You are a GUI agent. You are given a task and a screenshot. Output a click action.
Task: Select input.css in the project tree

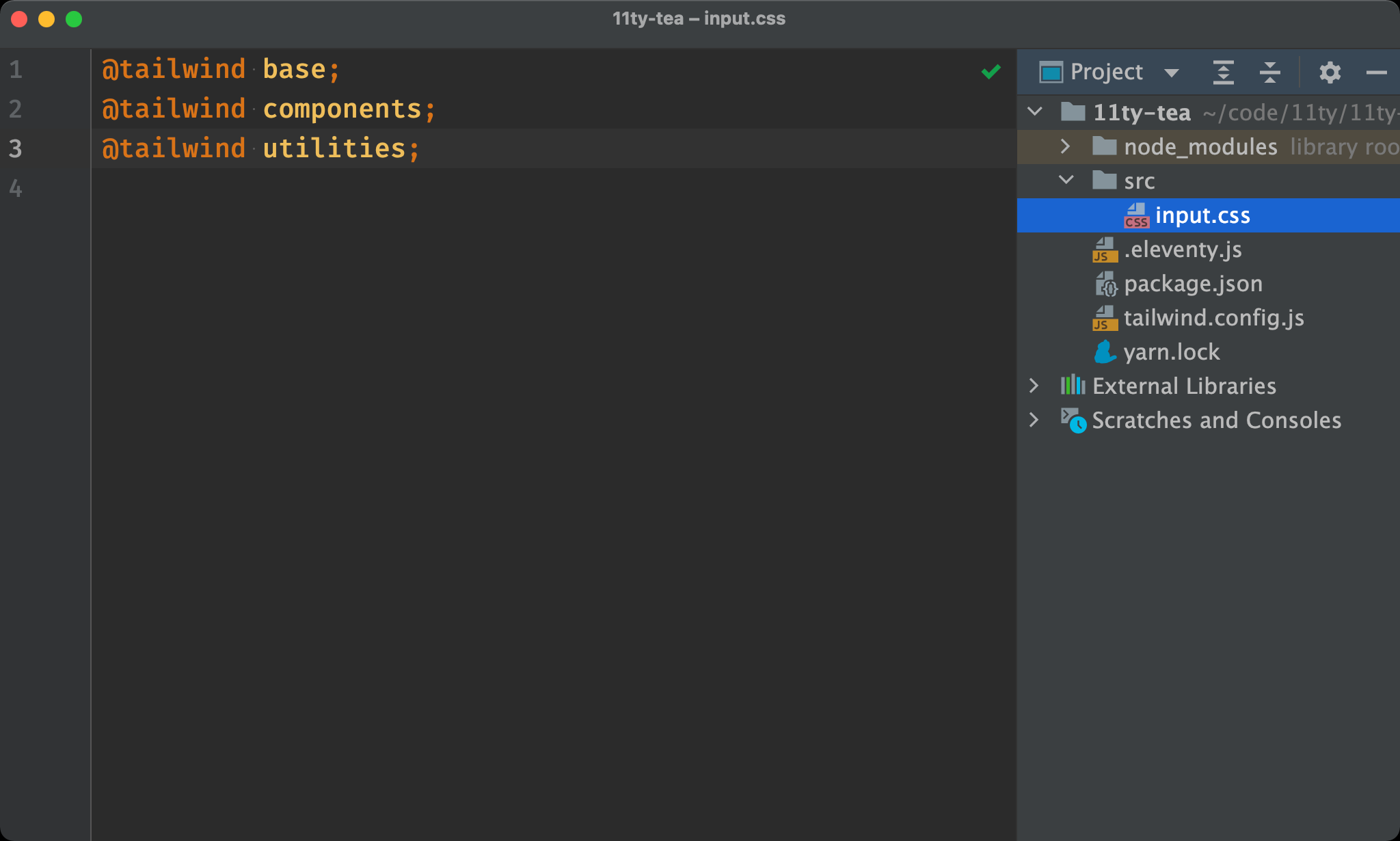pyautogui.click(x=1202, y=215)
